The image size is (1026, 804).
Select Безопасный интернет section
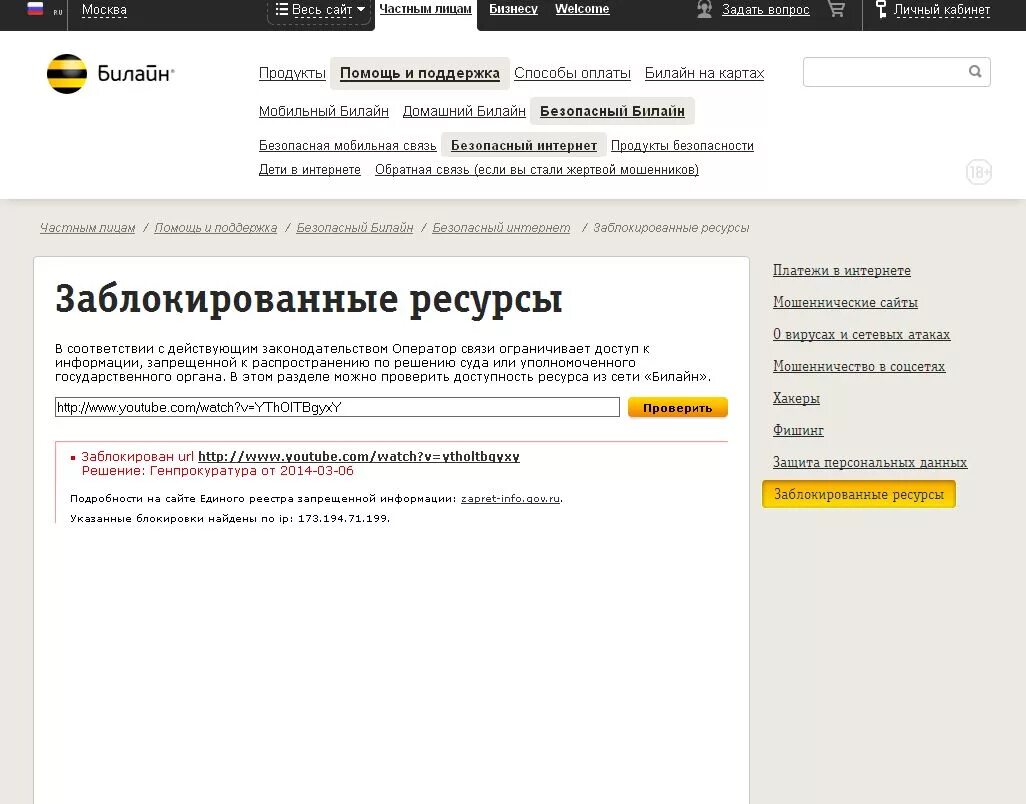point(524,145)
